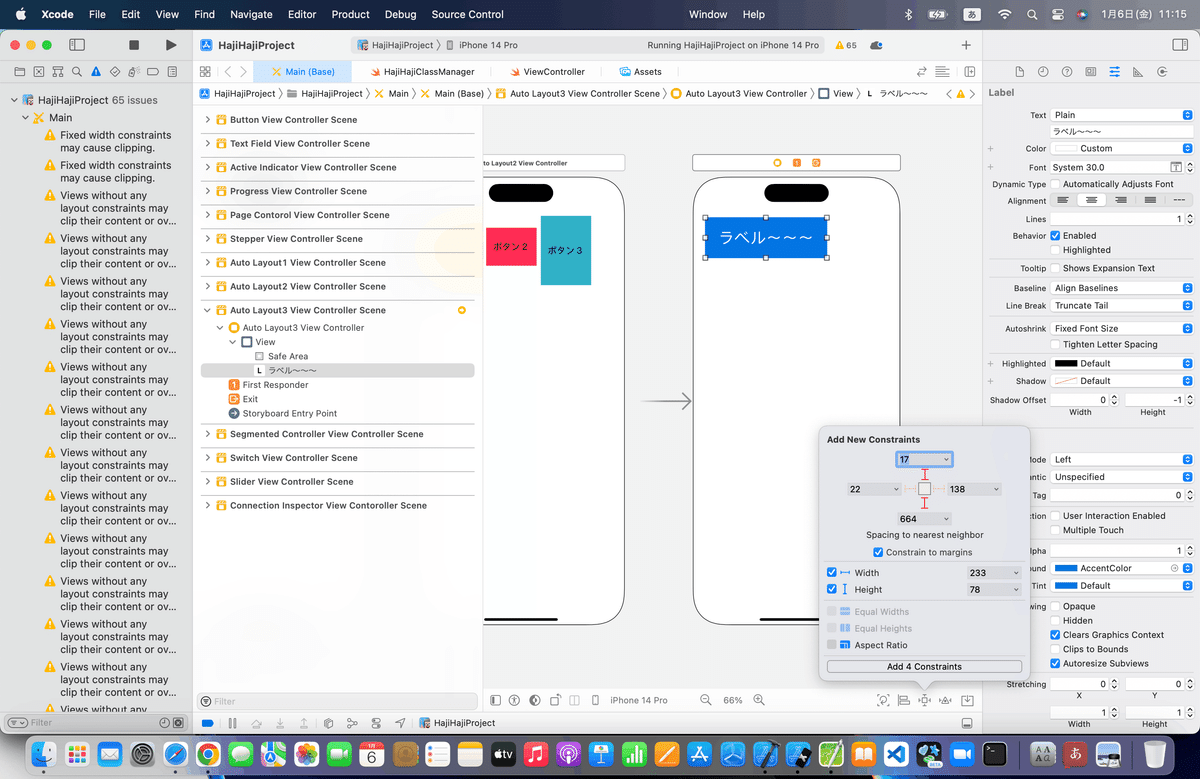
Task: Collapse Auto Layout3 View Controller Scene
Action: pos(208,310)
